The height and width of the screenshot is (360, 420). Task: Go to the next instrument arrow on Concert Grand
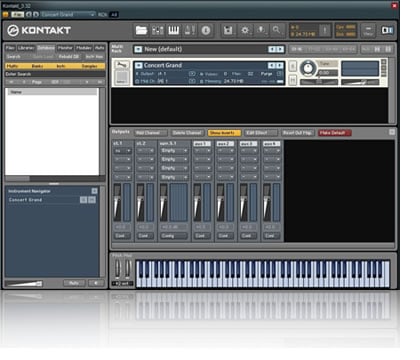click(280, 65)
